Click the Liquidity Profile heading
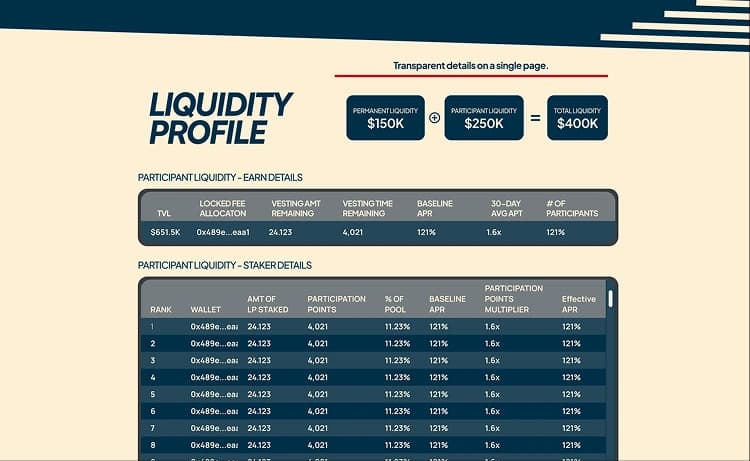Viewport: 750px width, 461px height. tap(220, 117)
